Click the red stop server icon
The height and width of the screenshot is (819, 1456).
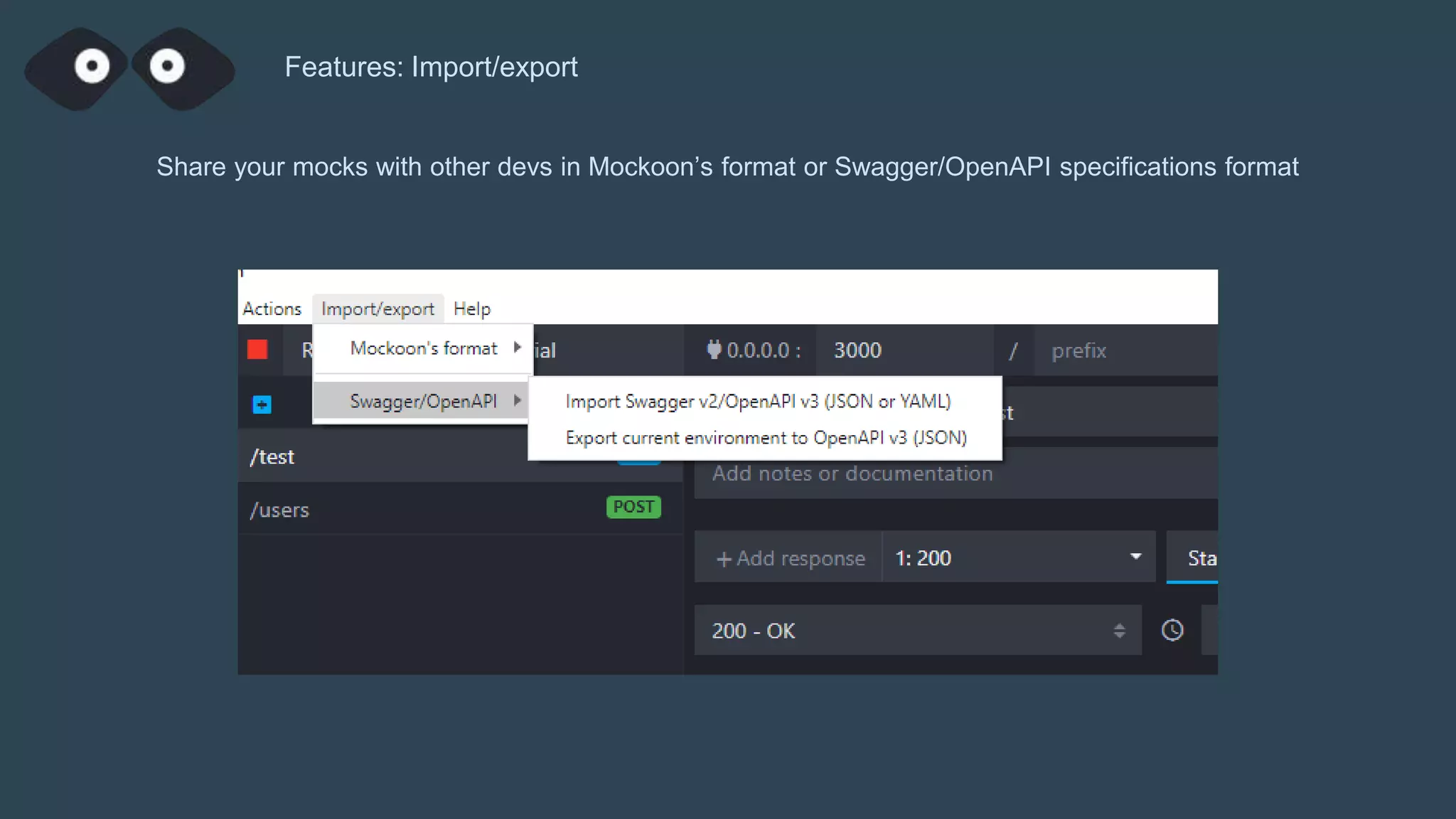(x=257, y=350)
